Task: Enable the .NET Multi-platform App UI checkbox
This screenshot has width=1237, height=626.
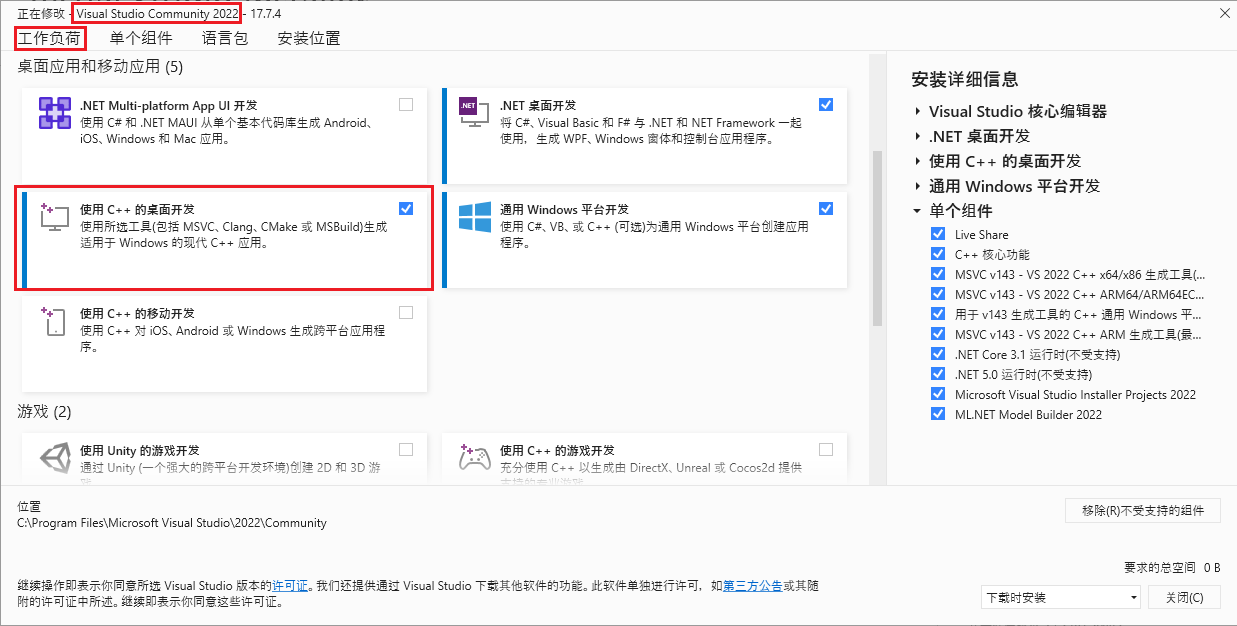Action: [405, 104]
